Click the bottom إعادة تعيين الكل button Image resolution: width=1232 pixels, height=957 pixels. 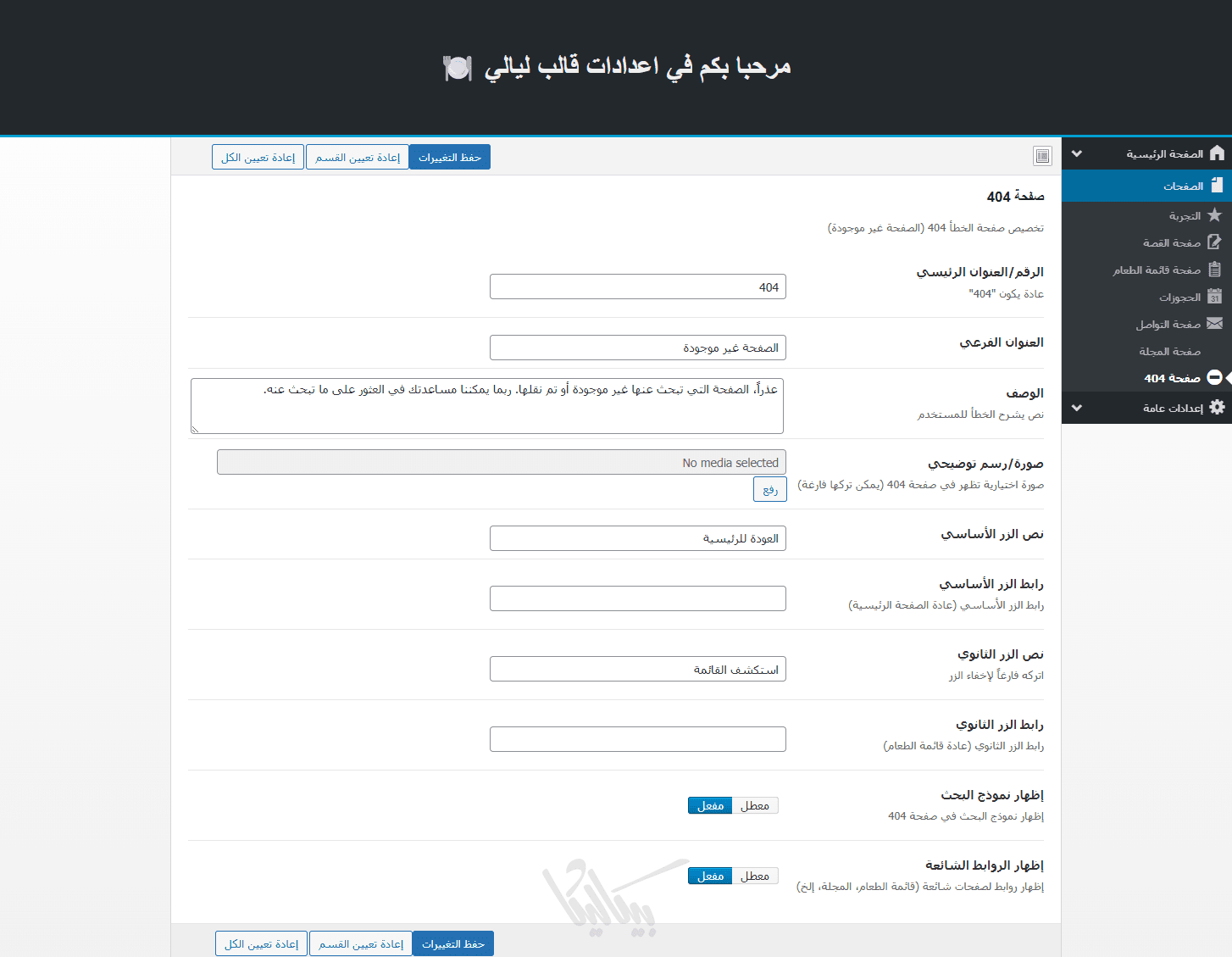coord(261,944)
